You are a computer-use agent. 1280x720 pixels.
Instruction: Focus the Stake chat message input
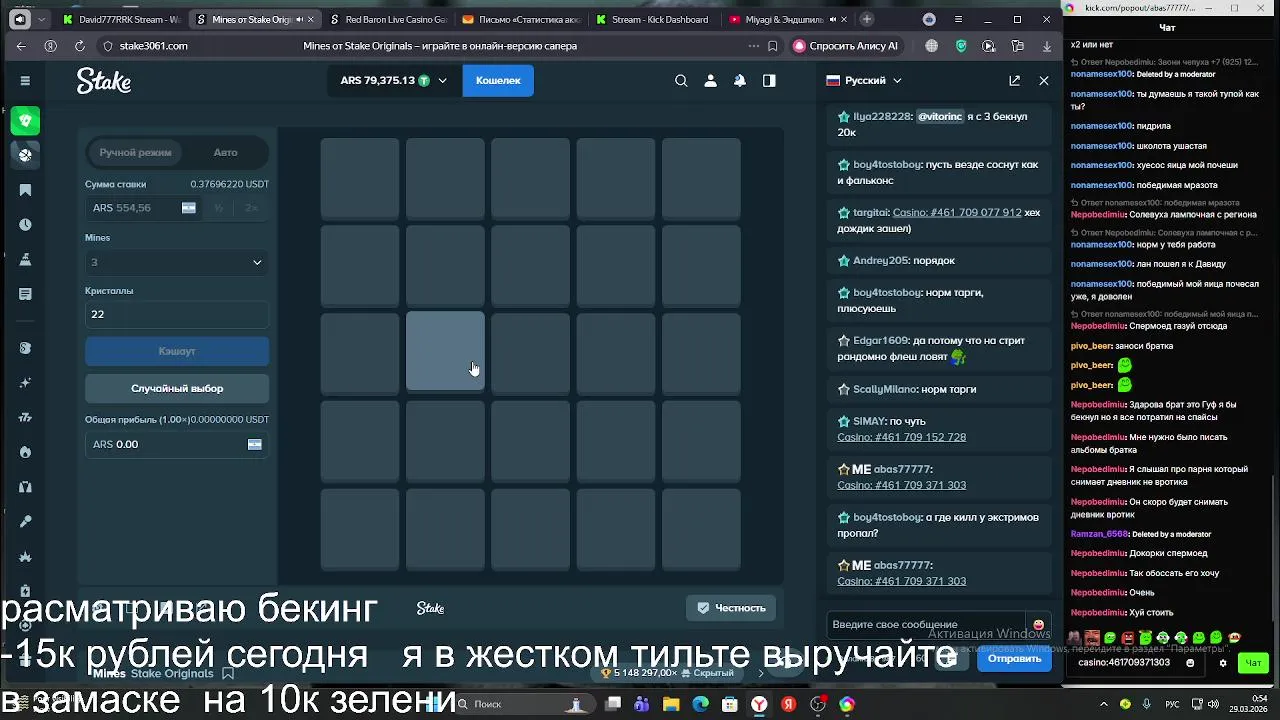click(928, 625)
